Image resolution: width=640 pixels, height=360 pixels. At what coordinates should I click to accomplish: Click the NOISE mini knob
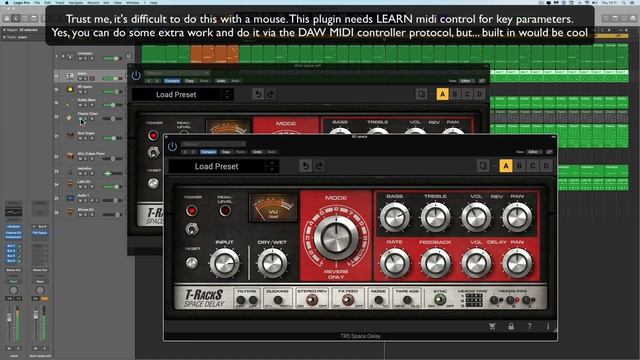point(378,300)
